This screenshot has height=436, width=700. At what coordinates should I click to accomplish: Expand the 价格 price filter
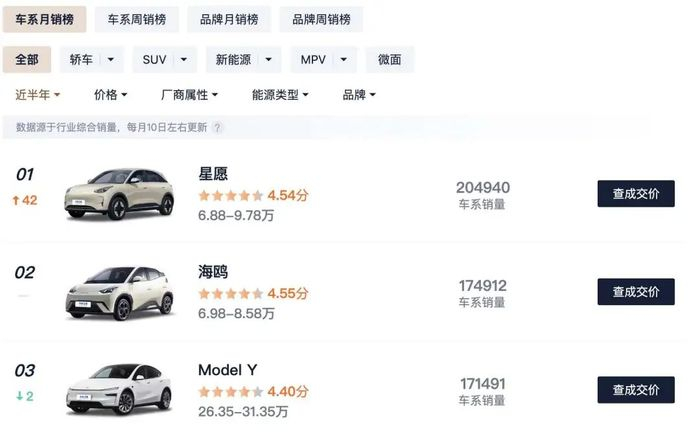(x=110, y=95)
